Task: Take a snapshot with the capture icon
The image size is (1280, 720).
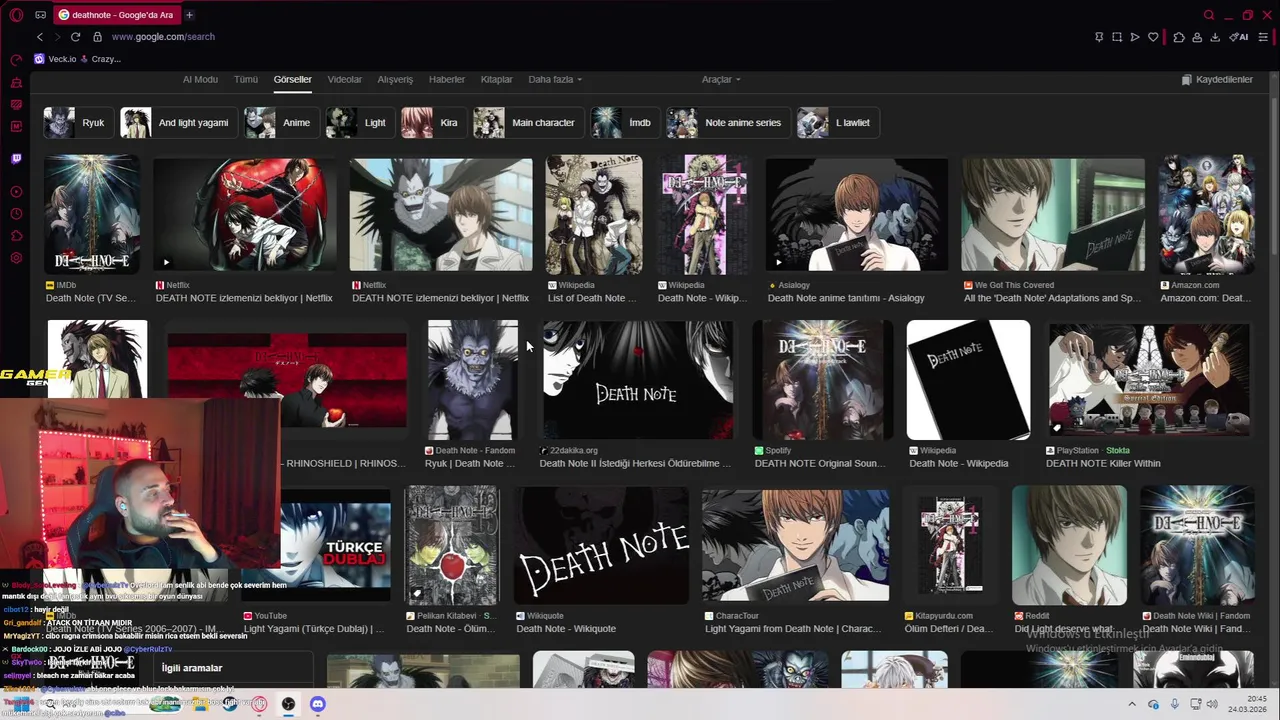Action: [1117, 37]
